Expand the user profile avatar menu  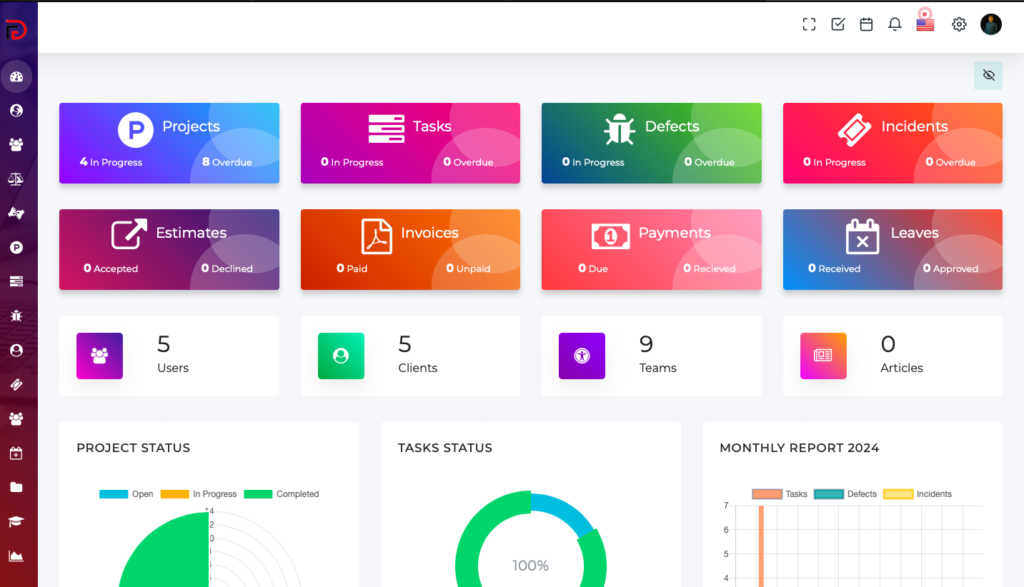(990, 24)
